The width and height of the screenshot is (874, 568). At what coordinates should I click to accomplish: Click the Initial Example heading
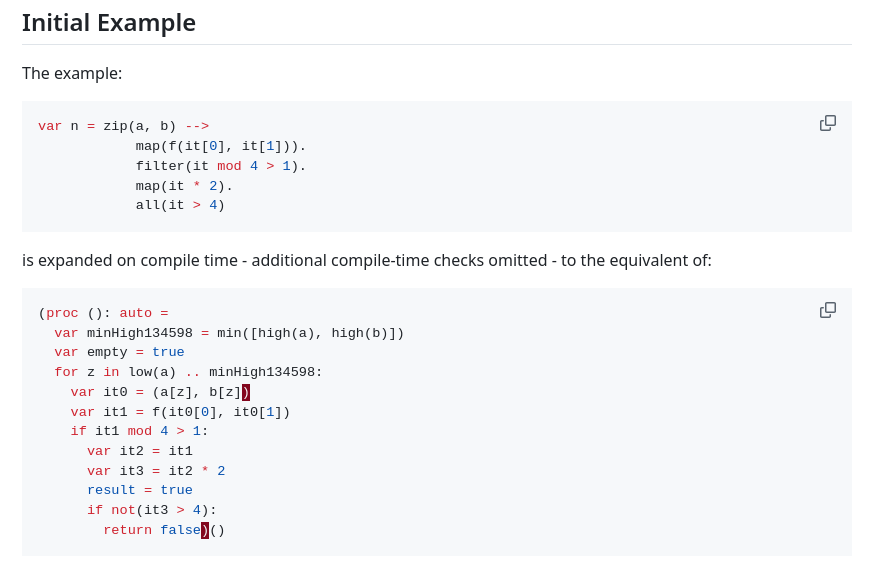coord(109,23)
